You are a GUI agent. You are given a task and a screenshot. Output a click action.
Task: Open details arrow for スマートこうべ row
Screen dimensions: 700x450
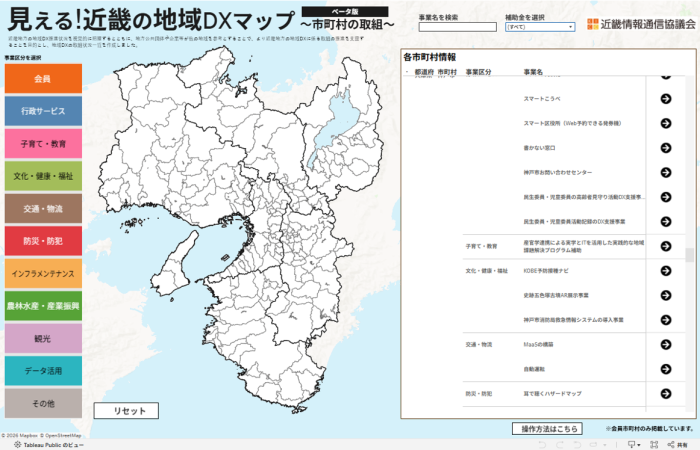click(x=666, y=99)
